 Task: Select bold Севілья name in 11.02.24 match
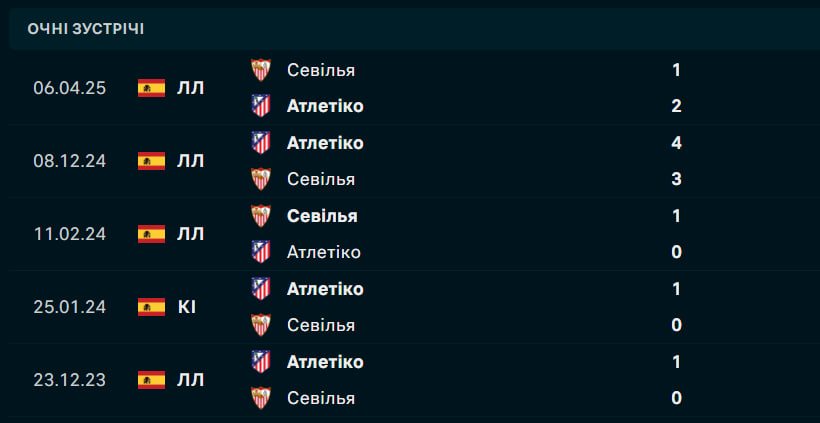(322, 216)
